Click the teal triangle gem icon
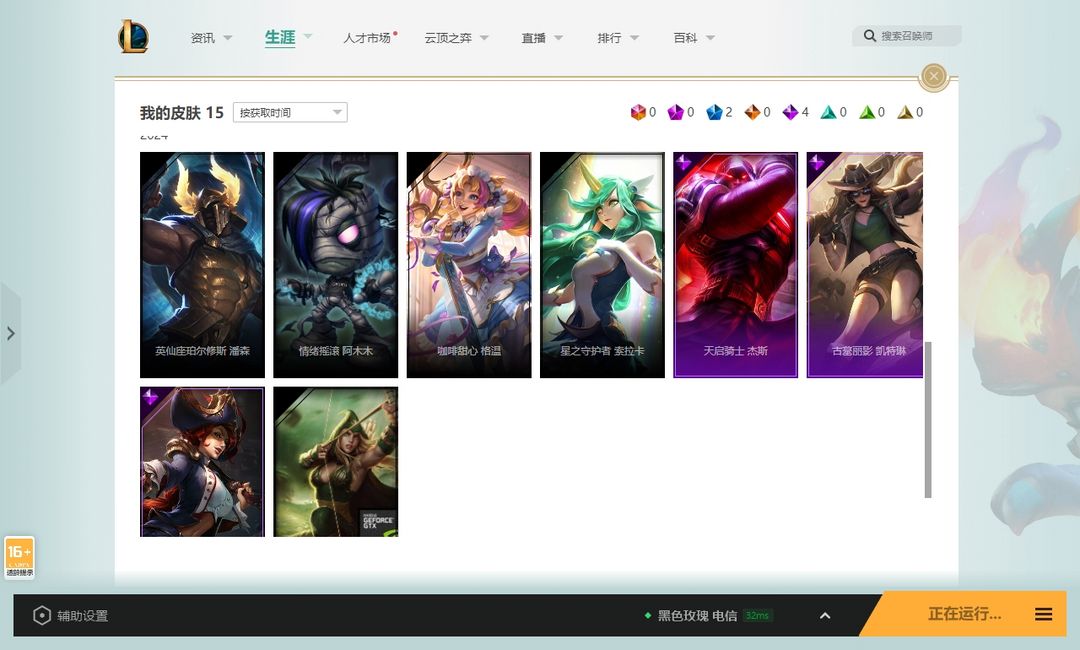 [x=828, y=112]
